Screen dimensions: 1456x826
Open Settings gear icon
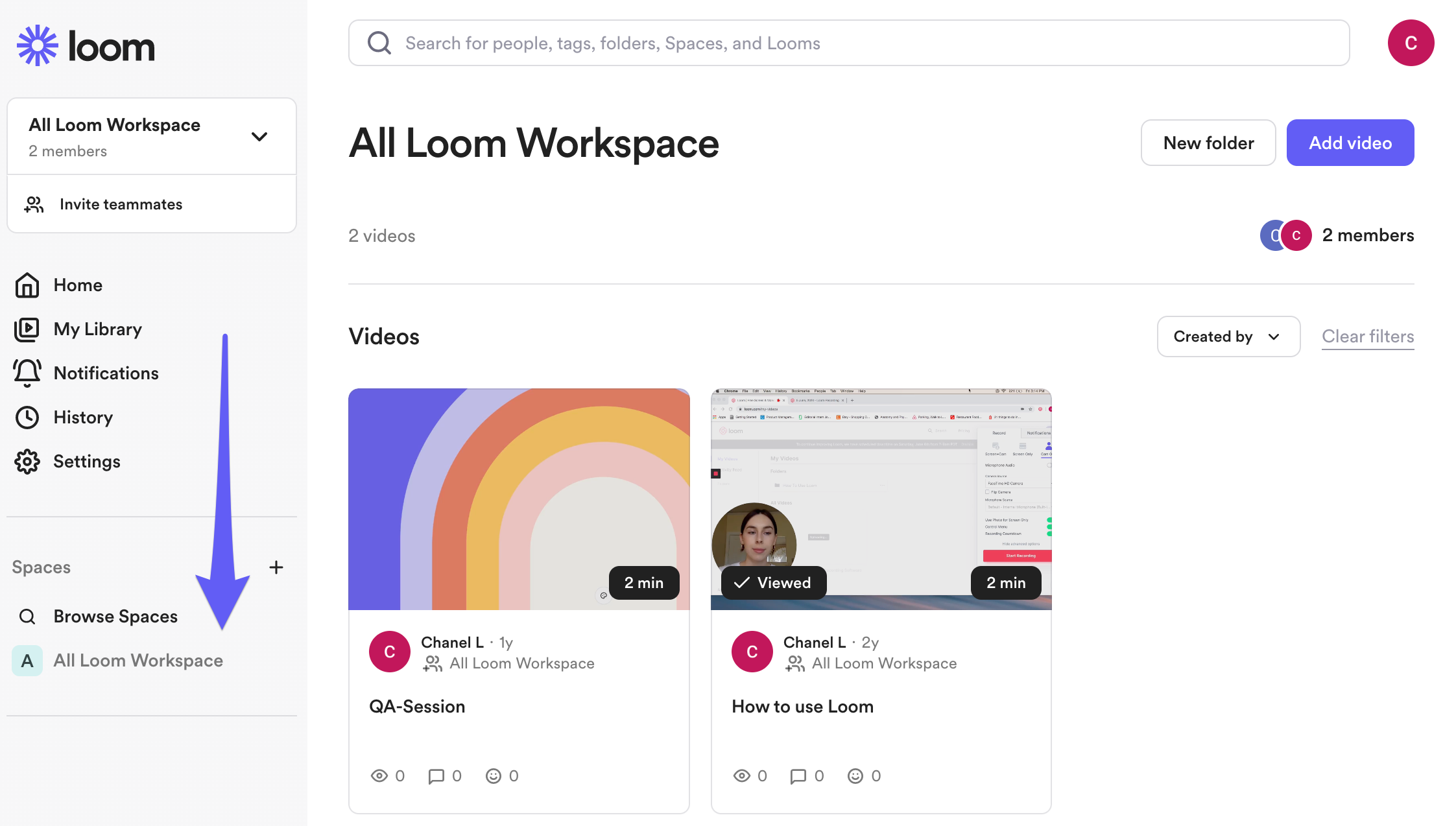27,462
